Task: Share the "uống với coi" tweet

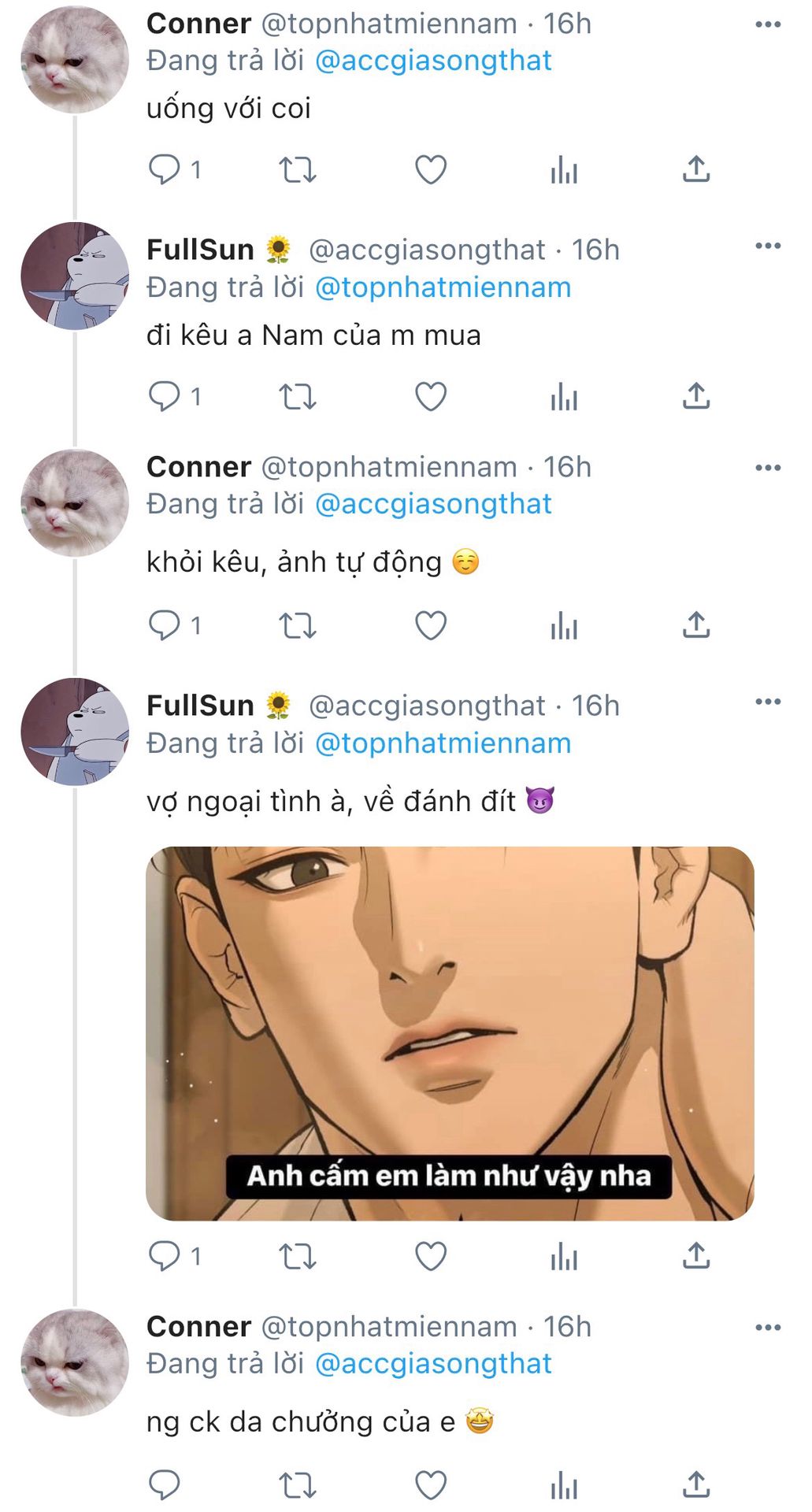Action: [696, 169]
